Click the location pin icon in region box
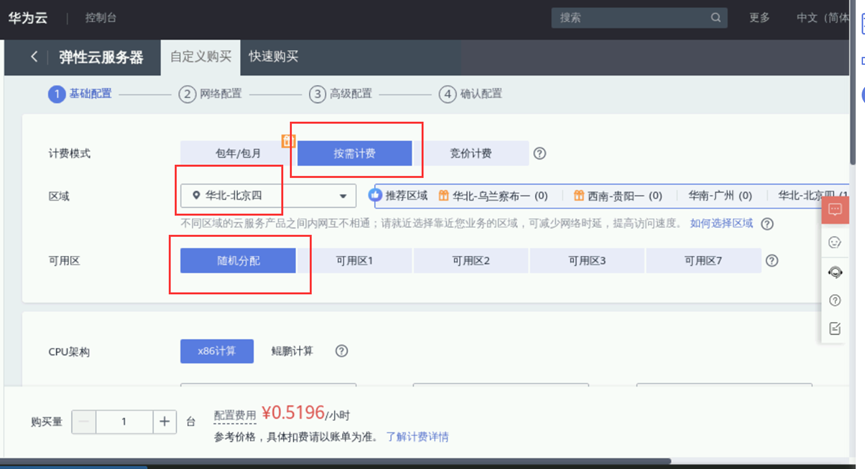 (x=196, y=195)
